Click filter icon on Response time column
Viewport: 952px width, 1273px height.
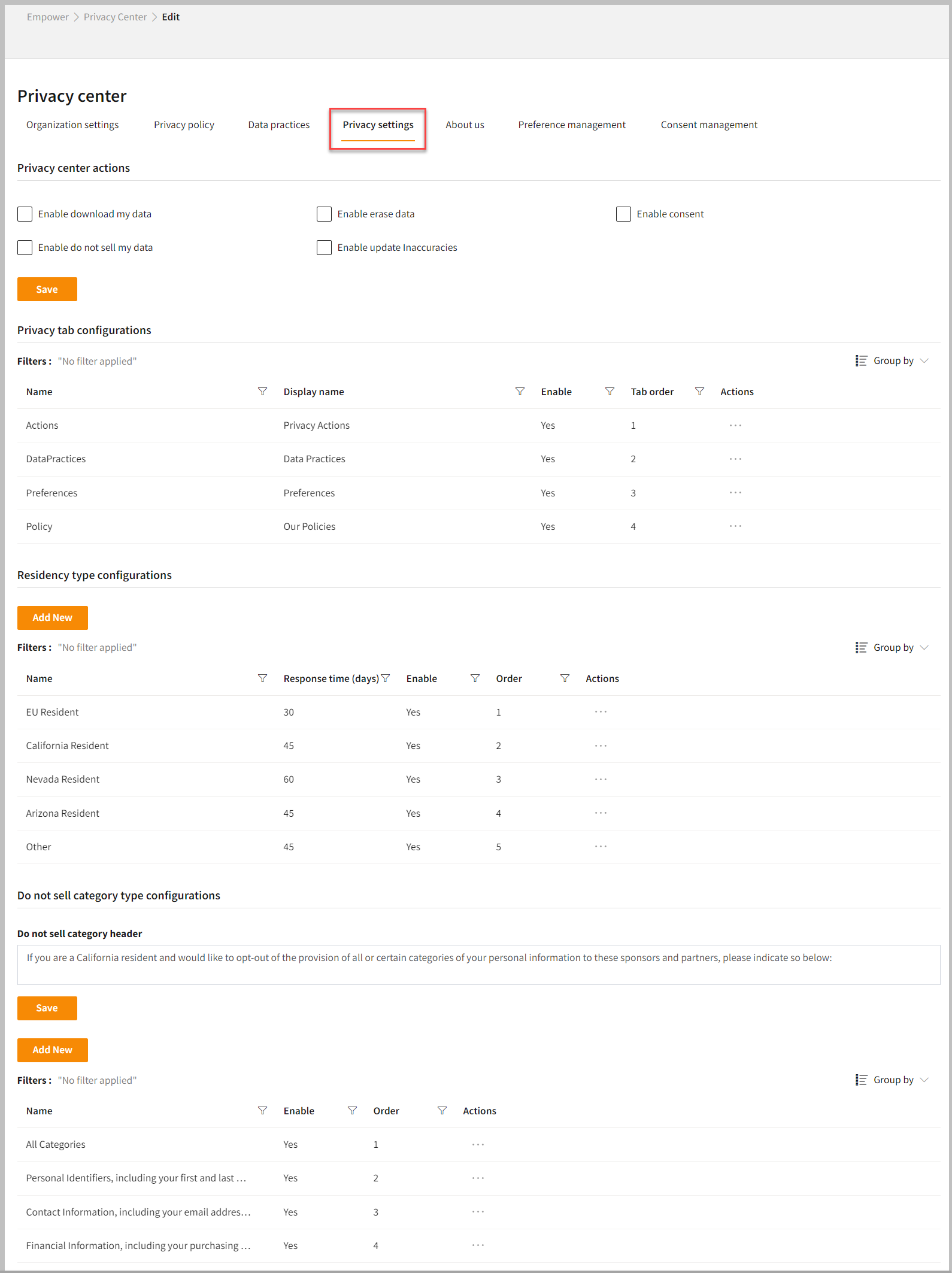click(x=386, y=678)
